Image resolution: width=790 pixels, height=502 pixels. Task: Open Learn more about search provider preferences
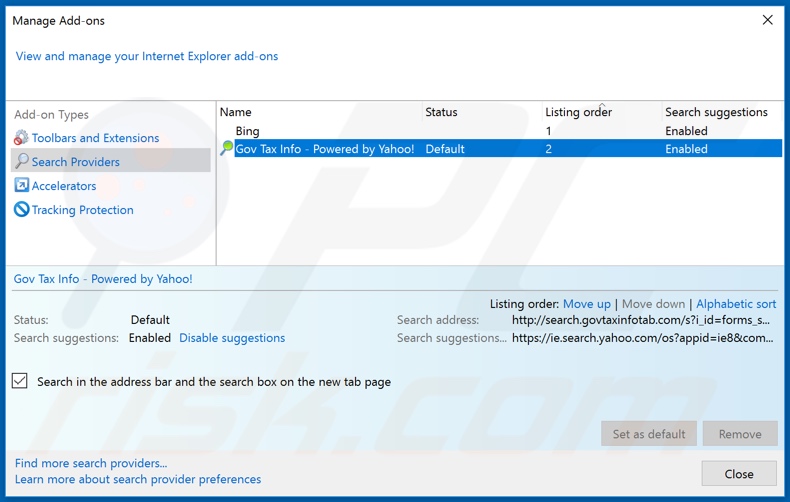pyautogui.click(x=138, y=479)
